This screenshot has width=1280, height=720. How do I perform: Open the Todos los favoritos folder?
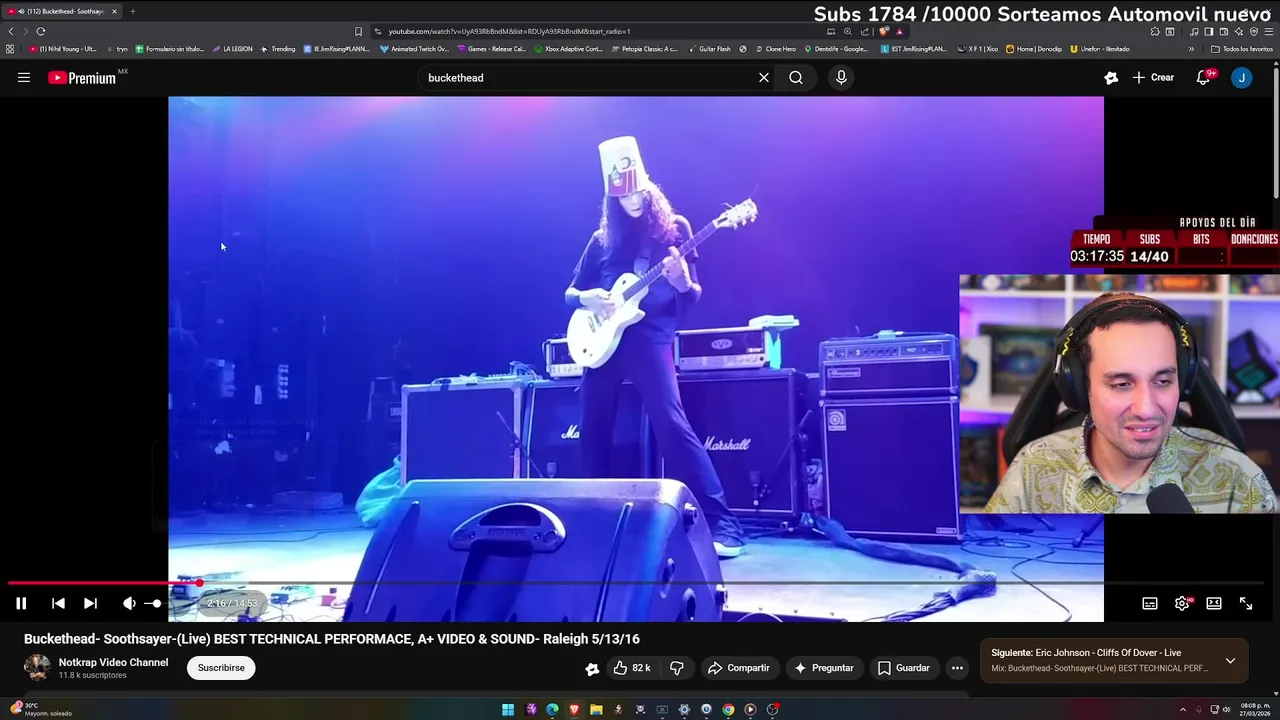1242,49
